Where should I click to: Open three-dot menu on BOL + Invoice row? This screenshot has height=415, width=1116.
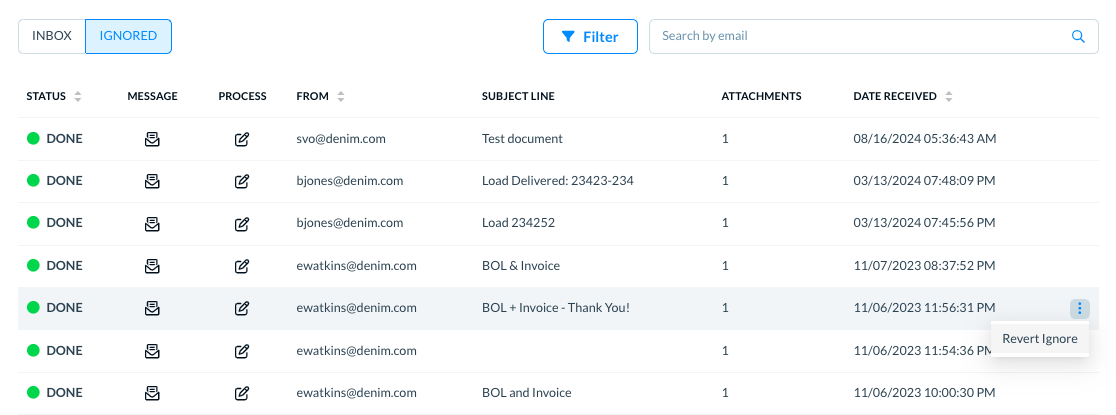1080,308
